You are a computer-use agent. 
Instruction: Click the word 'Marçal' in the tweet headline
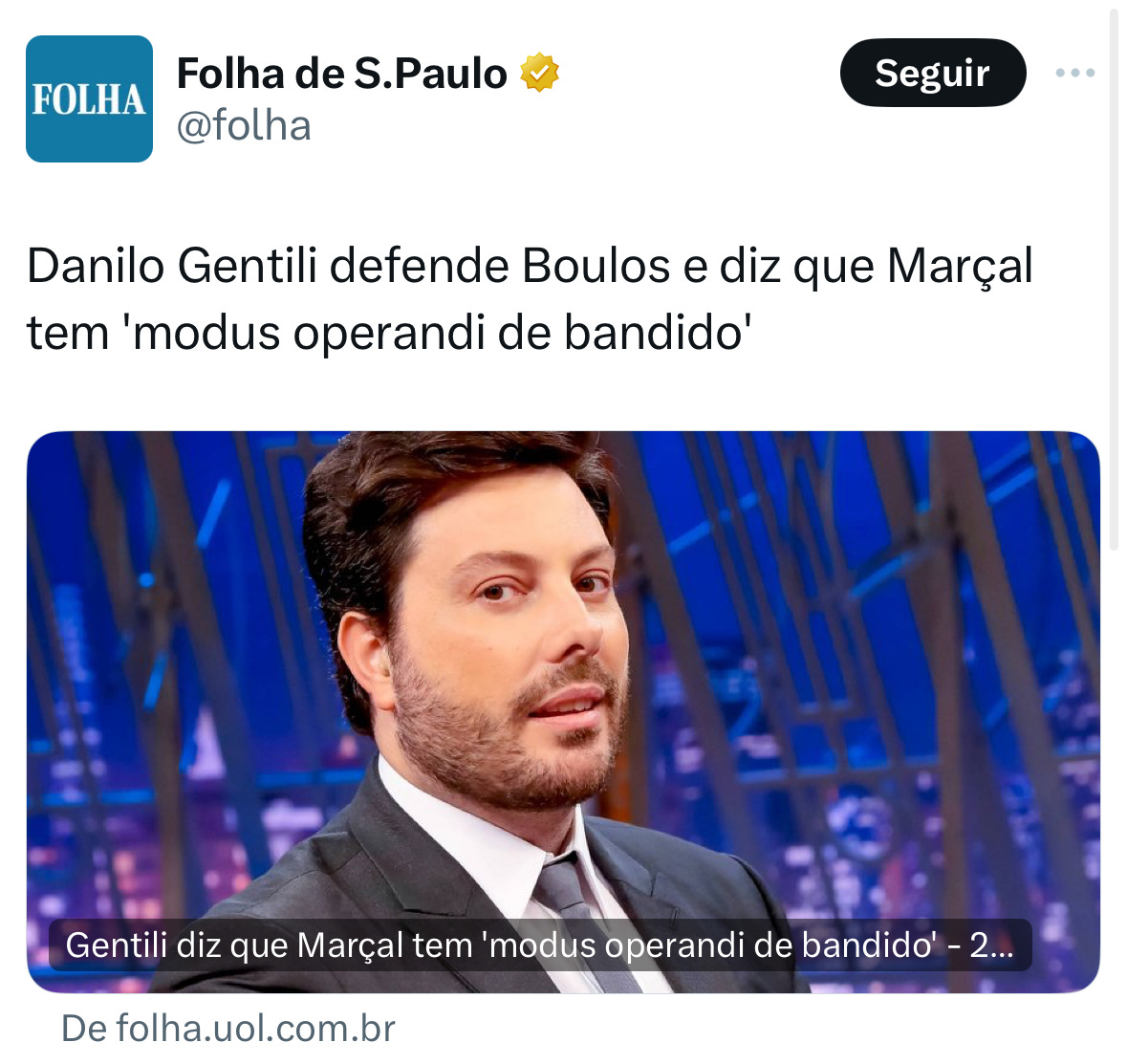[960, 268]
